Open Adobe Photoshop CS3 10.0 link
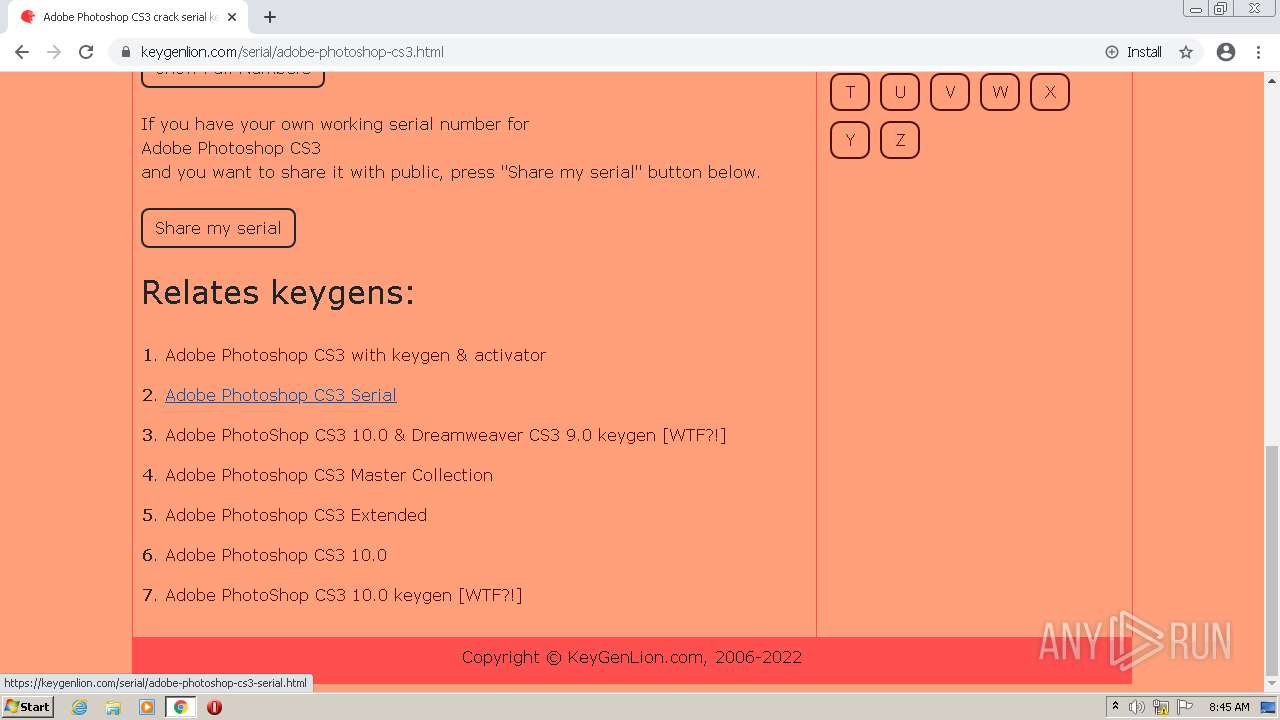 pos(276,555)
